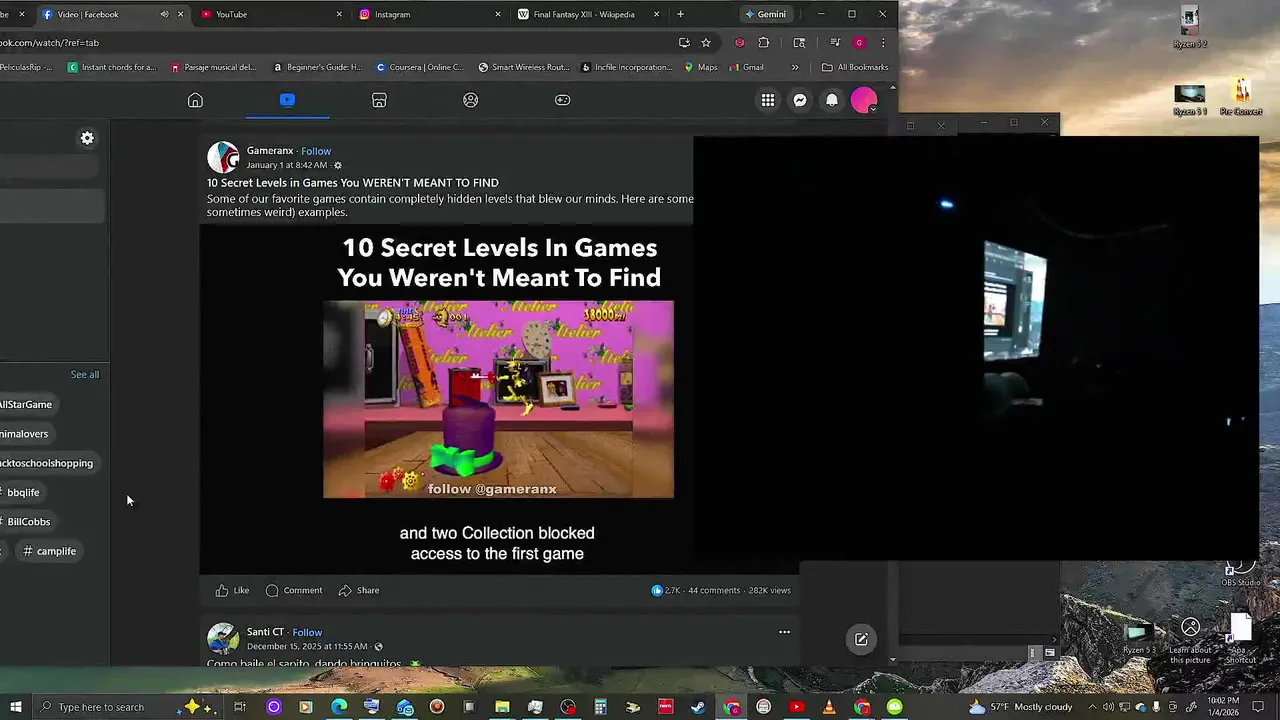The height and width of the screenshot is (720, 1280).
Task: Play the secret levels video thumbnail
Action: coord(498,399)
